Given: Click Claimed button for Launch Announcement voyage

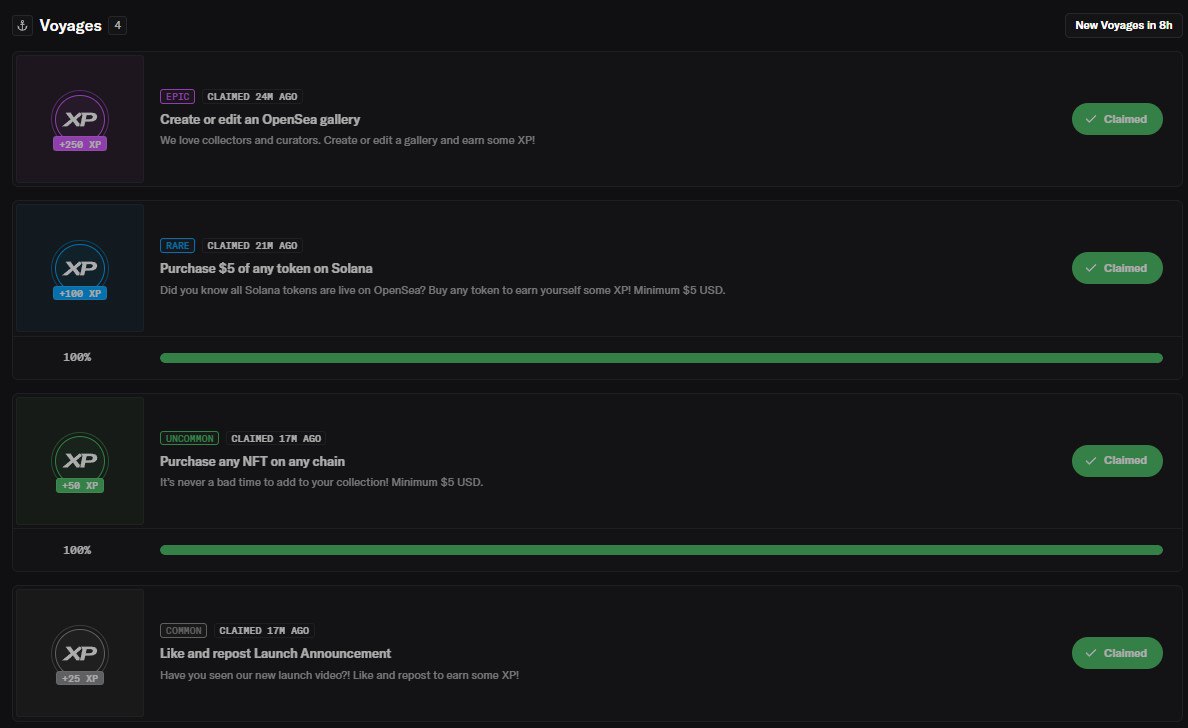Looking at the screenshot, I should click(x=1117, y=653).
